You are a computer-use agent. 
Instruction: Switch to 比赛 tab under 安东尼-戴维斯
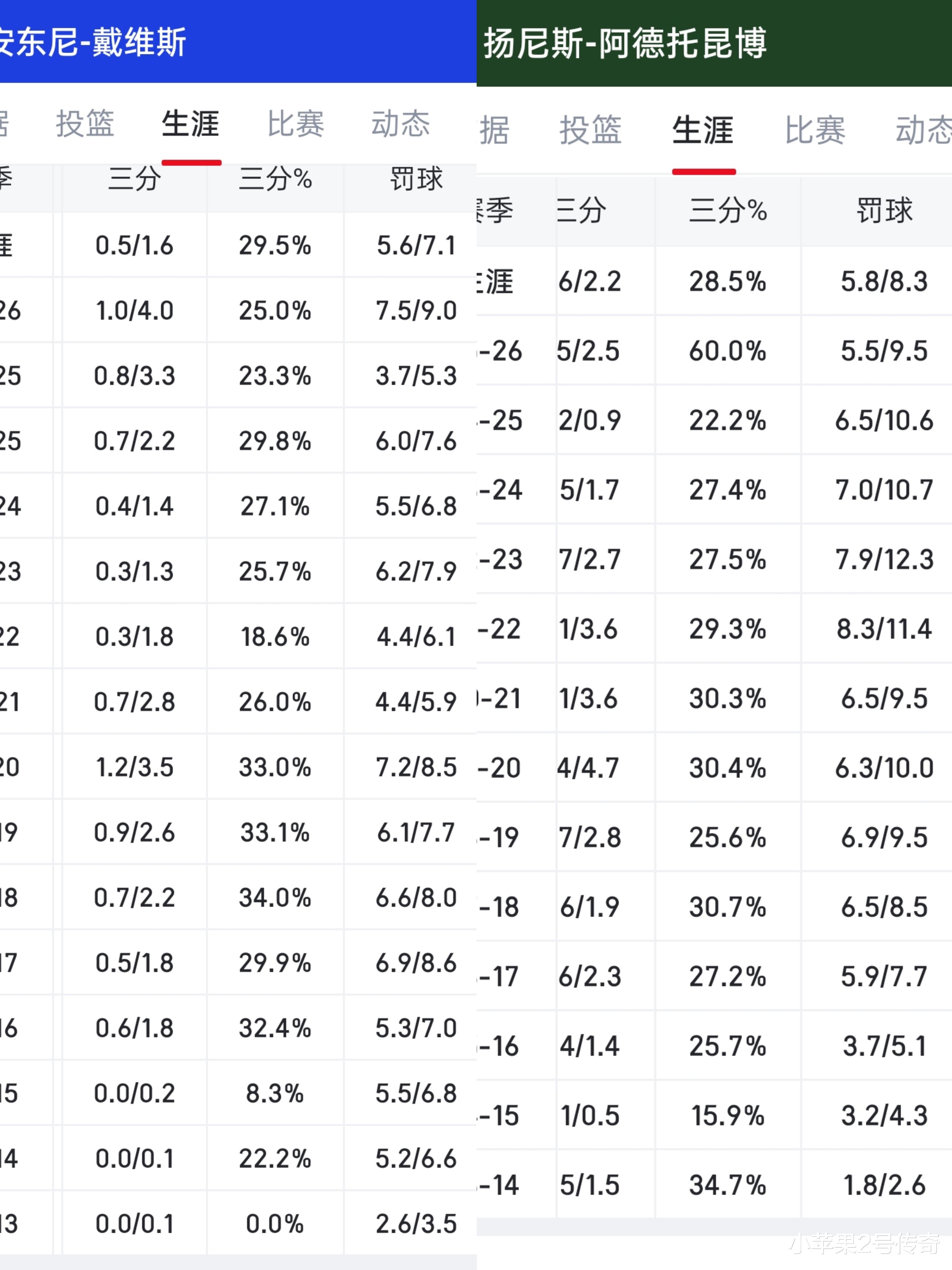(x=296, y=124)
